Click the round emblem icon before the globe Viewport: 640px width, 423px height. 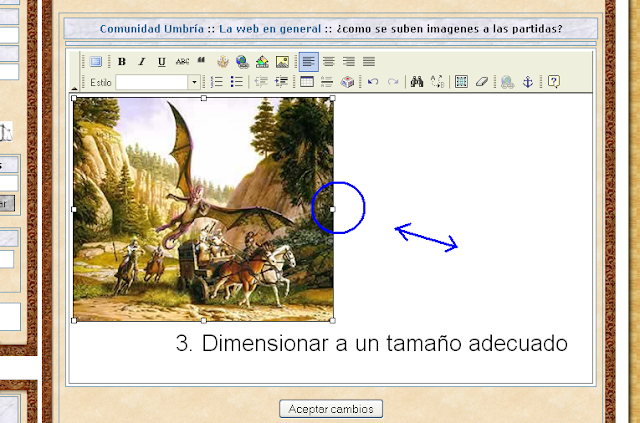pyautogui.click(x=223, y=62)
